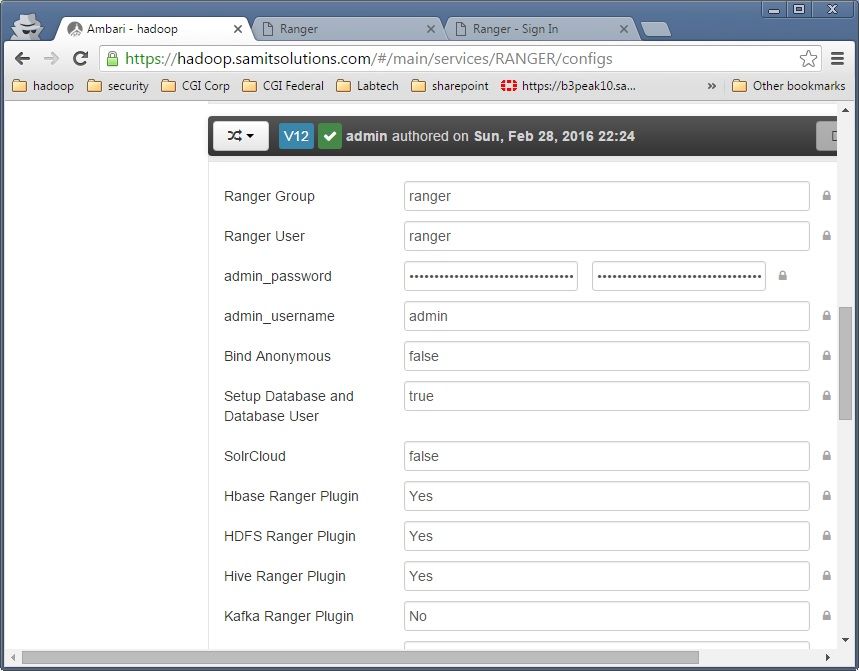859x671 pixels.
Task: Open a new browser tab
Action: pos(656,30)
